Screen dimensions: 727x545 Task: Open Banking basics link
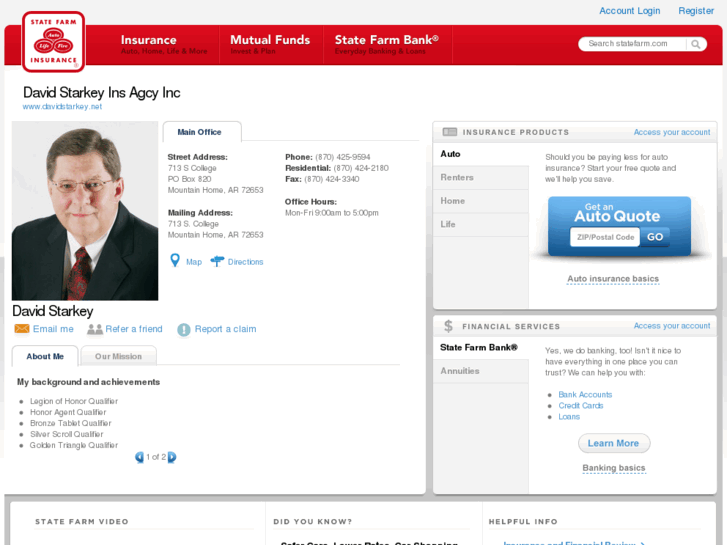click(x=614, y=468)
